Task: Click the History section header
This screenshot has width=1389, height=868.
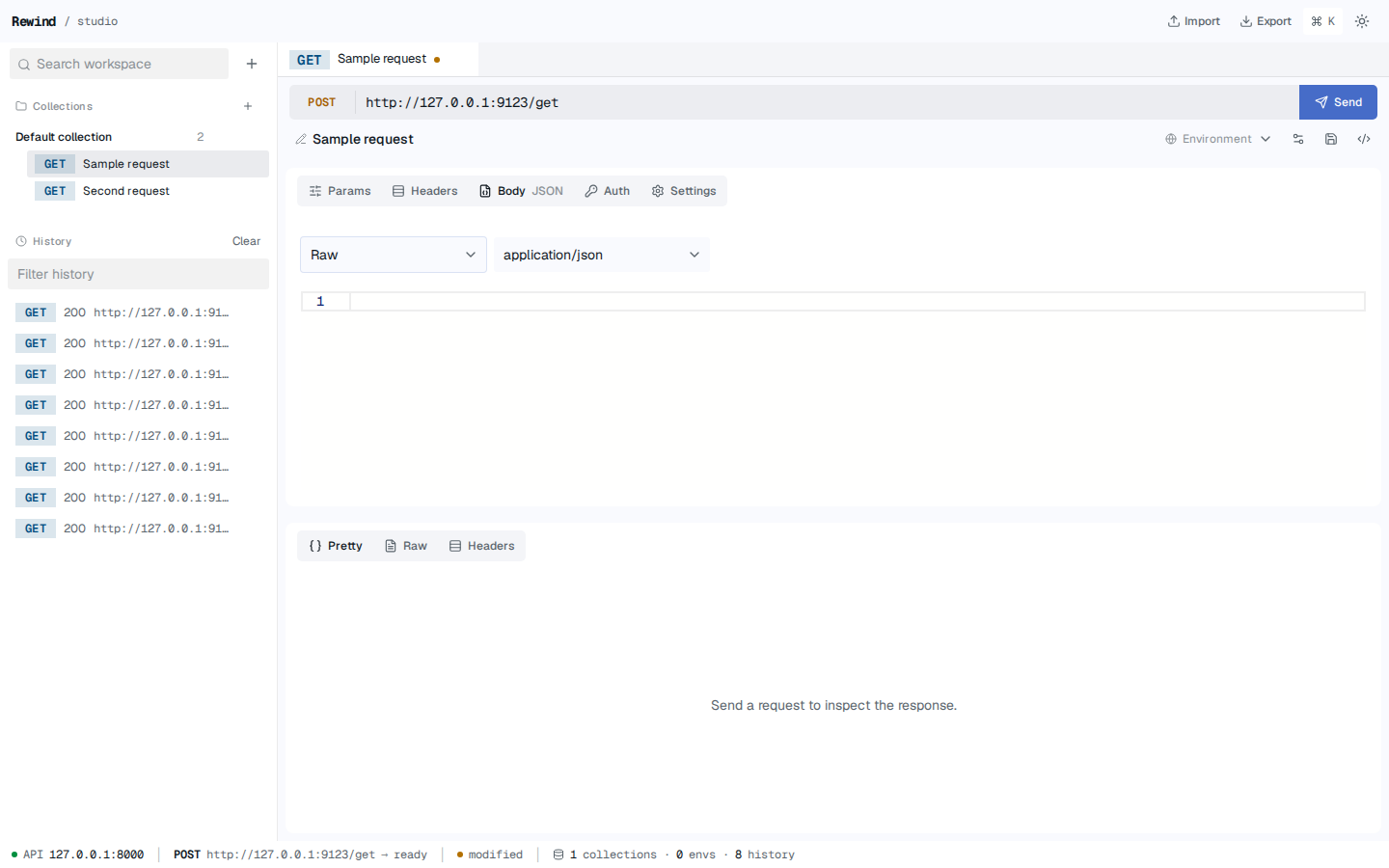Action: 44,241
